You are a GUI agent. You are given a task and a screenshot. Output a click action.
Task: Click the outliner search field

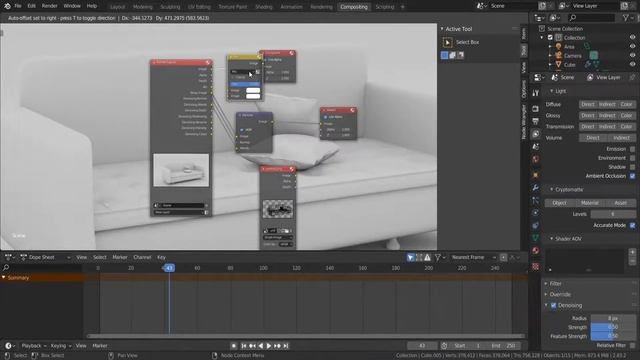coord(591,18)
